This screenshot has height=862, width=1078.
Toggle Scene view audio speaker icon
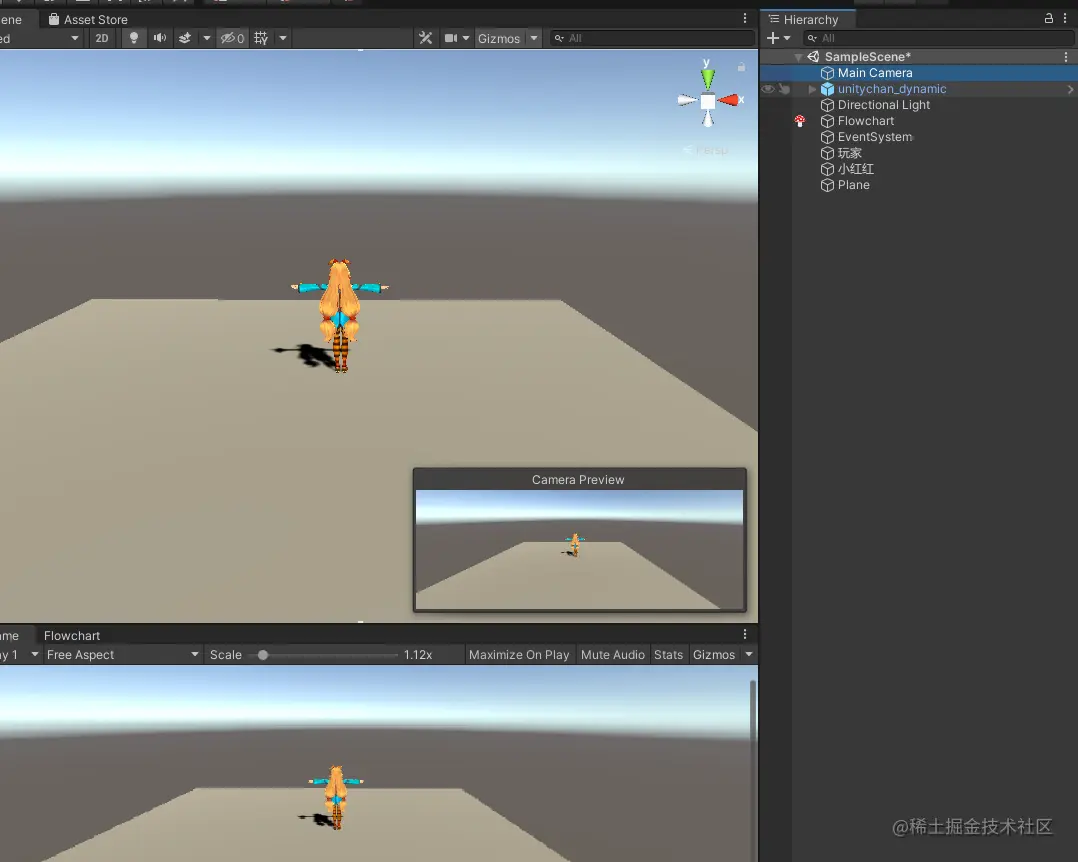(x=160, y=38)
